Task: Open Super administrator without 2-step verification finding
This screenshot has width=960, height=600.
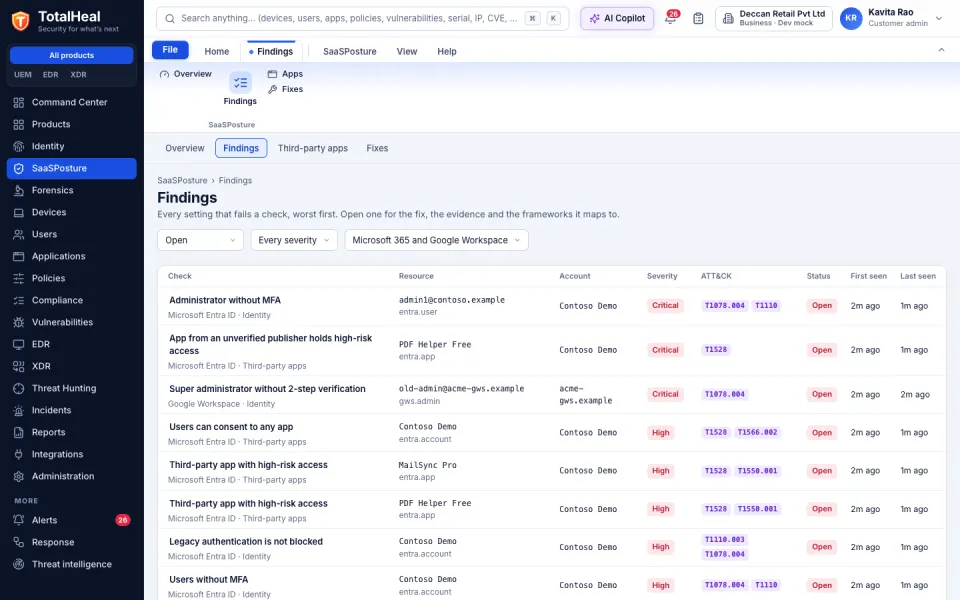Action: pos(268,389)
